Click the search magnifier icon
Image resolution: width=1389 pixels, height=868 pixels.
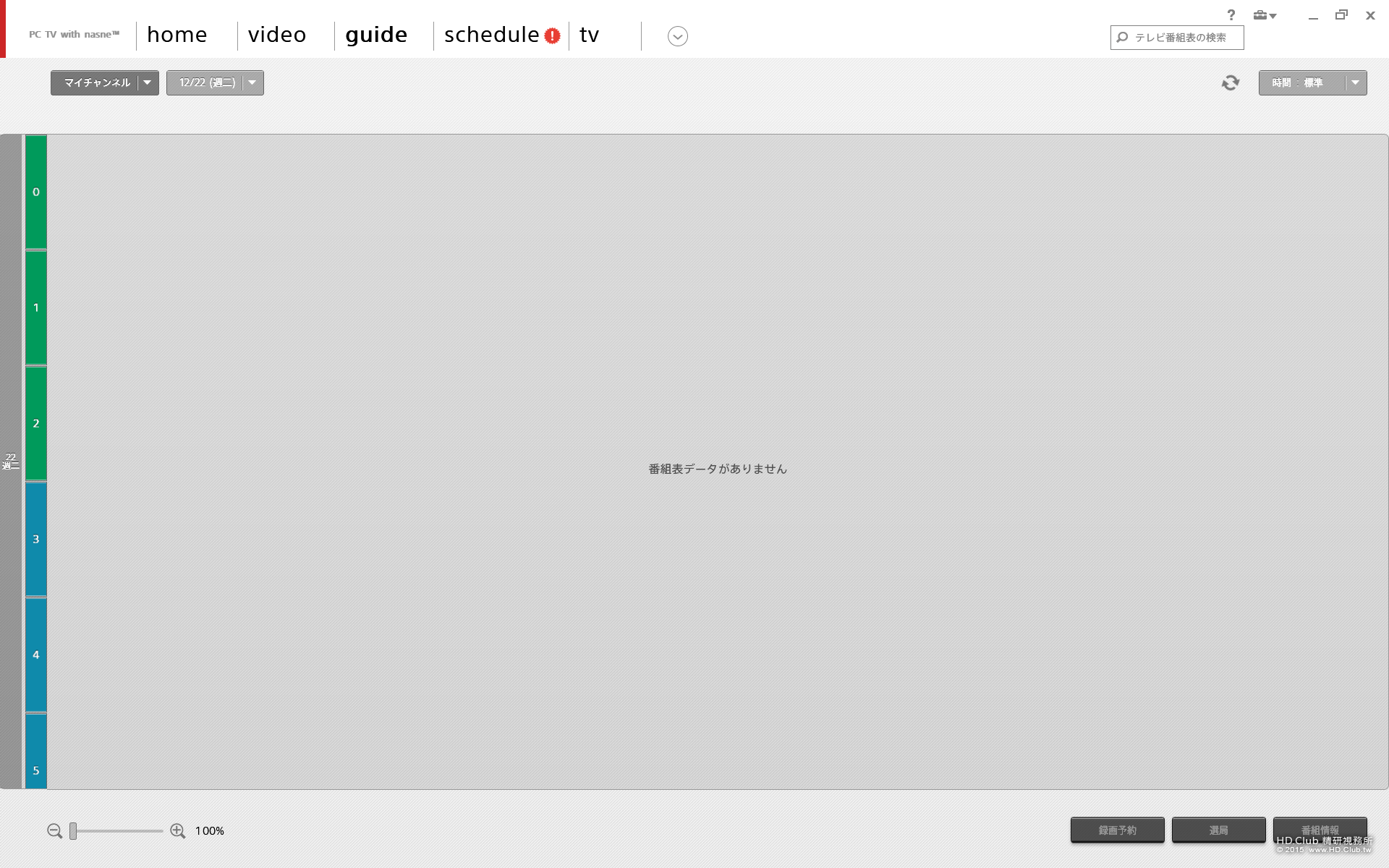pos(1122,38)
